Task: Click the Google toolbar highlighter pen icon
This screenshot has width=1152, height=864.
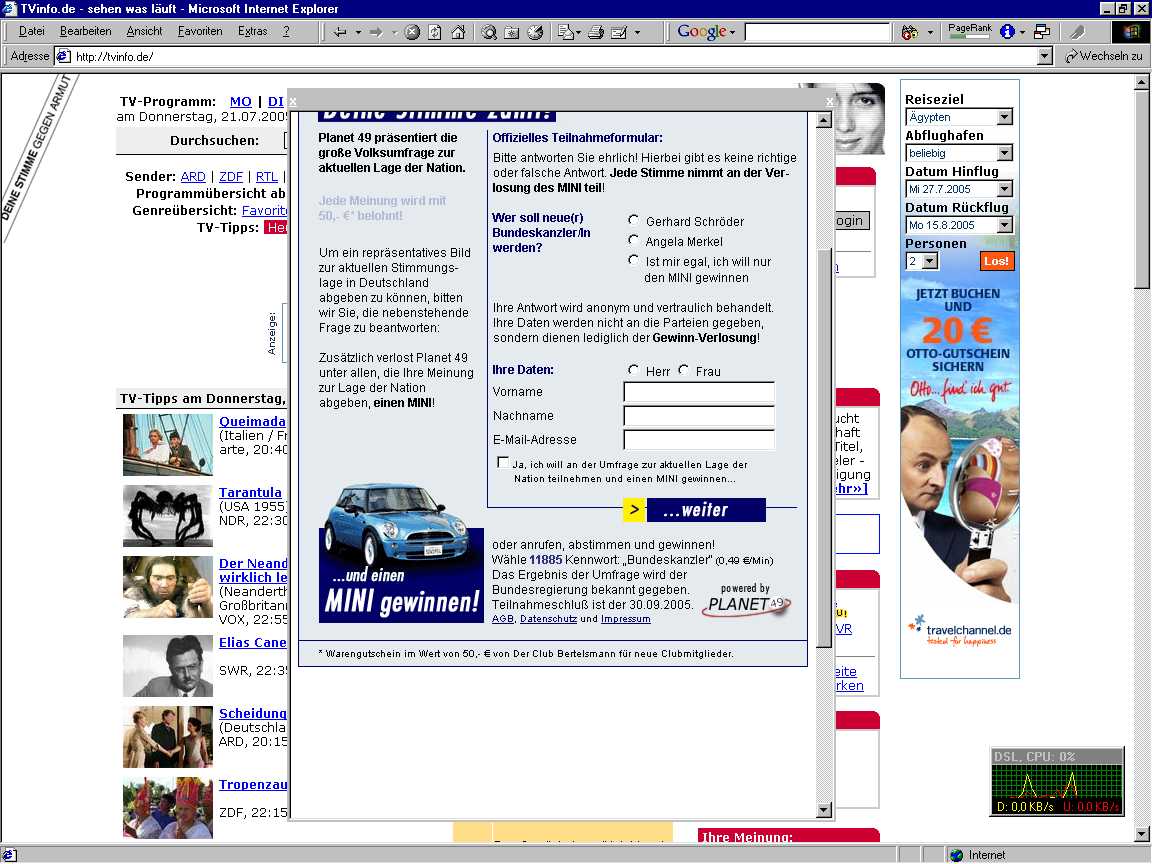Action: coord(1078,32)
